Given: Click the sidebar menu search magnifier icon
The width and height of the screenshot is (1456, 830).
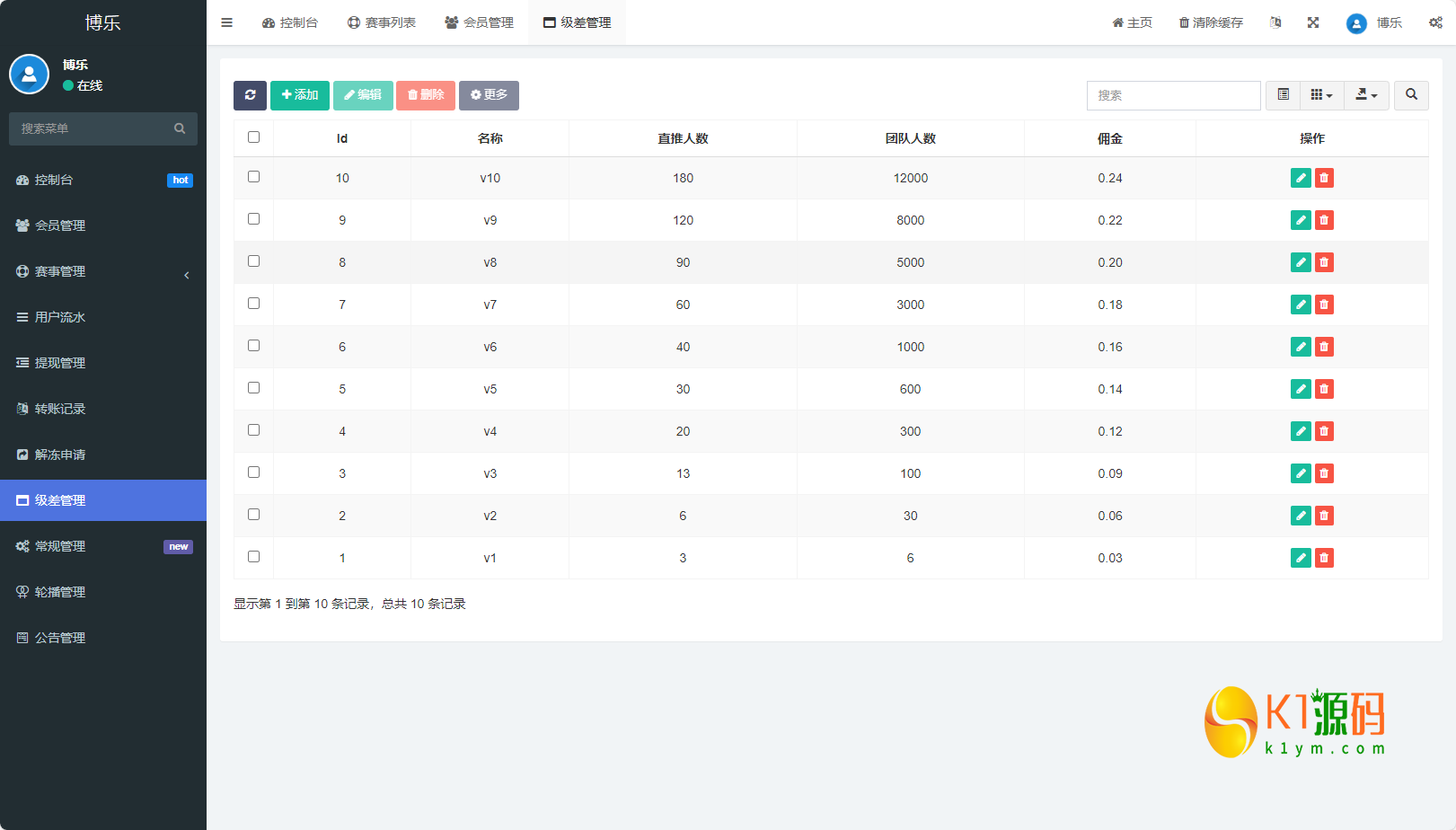Looking at the screenshot, I should click(180, 128).
